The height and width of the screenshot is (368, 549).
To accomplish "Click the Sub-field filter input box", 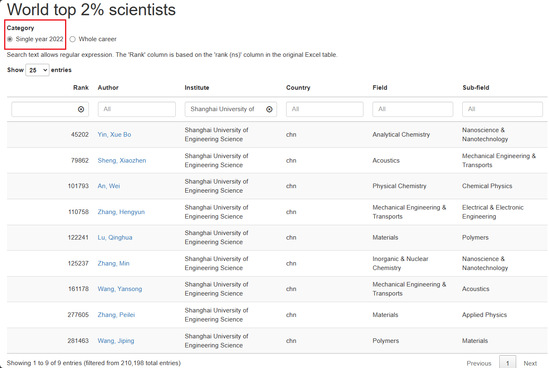I will coord(502,109).
